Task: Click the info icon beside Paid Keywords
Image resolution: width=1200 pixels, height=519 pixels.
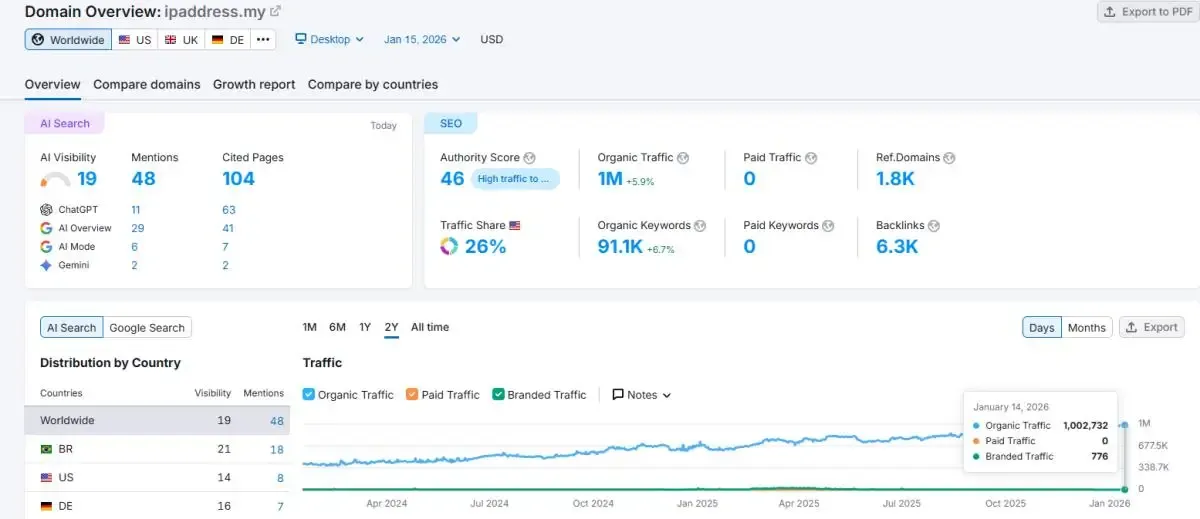Action: point(829,226)
